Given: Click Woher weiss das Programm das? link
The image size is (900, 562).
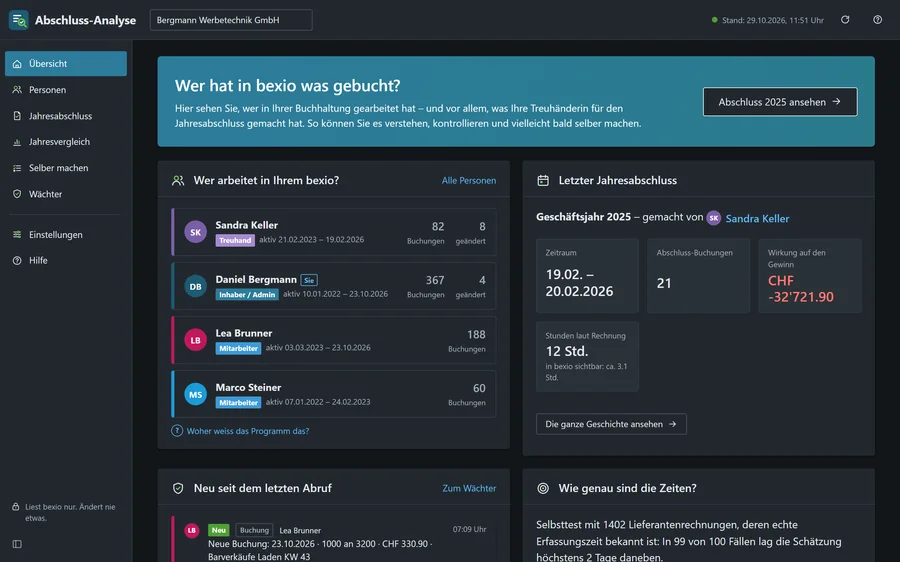Looking at the screenshot, I should click(248, 431).
